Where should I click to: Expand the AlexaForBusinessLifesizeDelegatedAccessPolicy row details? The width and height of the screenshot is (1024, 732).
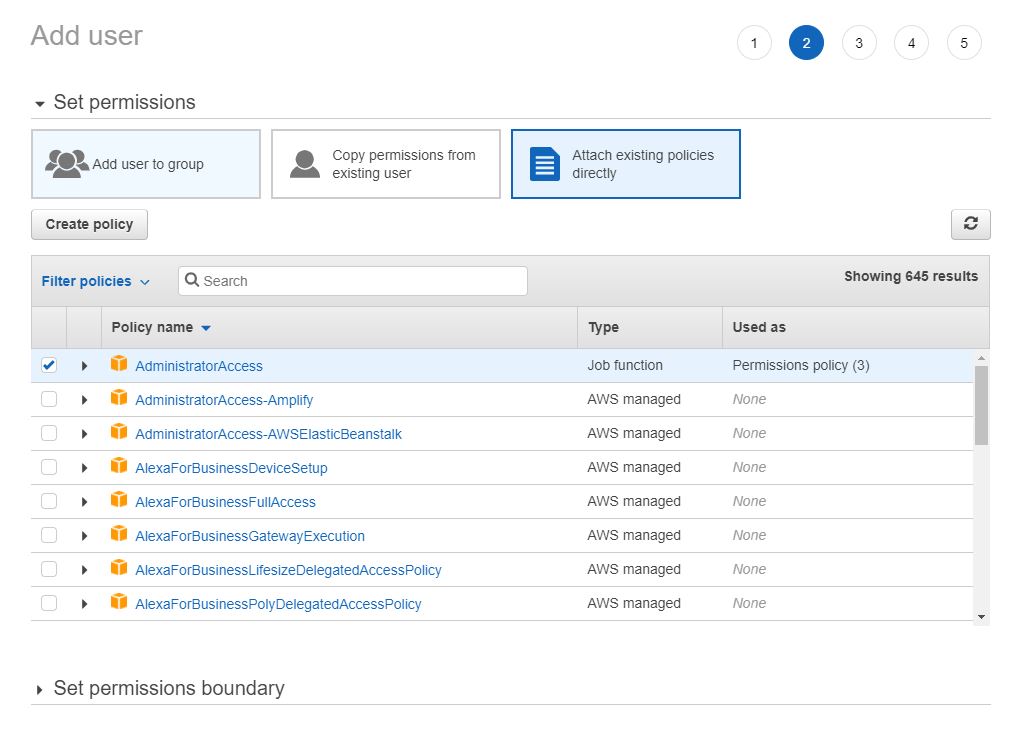pos(84,569)
